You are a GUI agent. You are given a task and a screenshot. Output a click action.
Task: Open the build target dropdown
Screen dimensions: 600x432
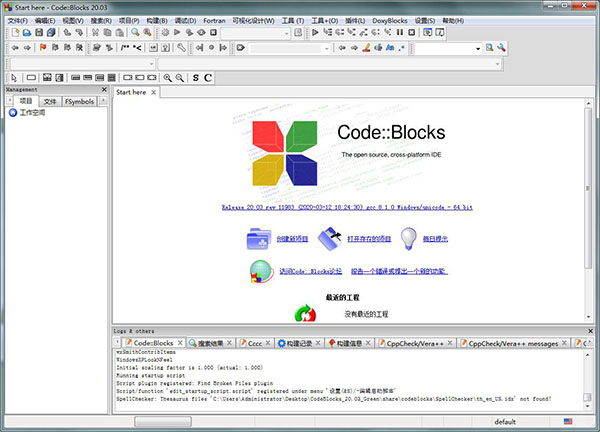point(287,34)
